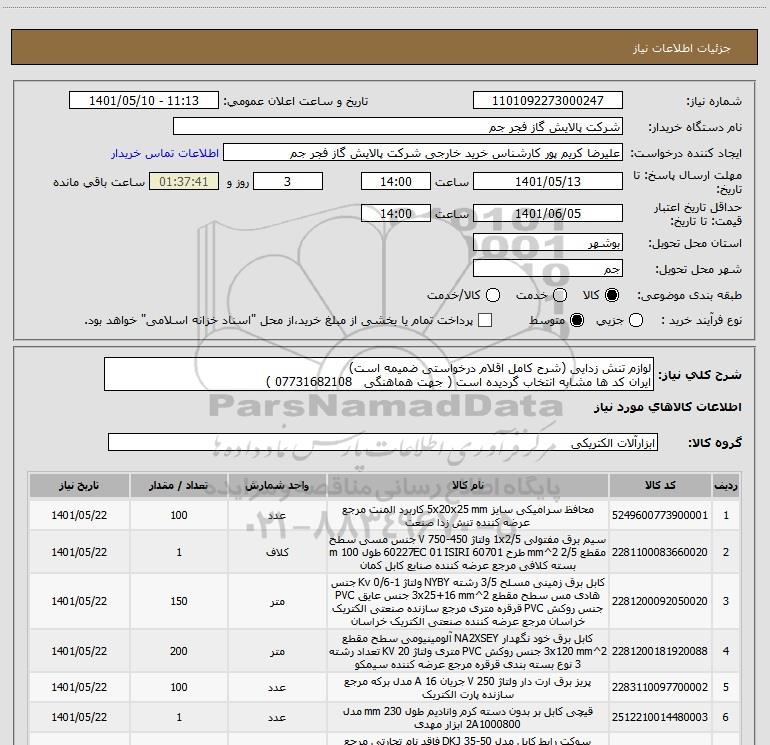Screen dimensions: 770x745
Task: Click the تعداد / مقدار column header
Action: (x=179, y=486)
